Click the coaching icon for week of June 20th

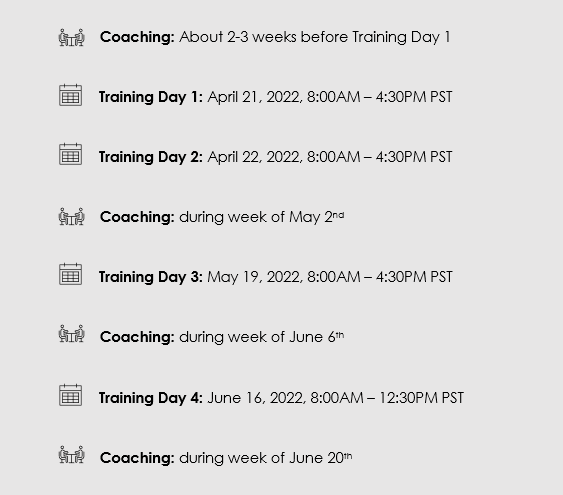71,455
